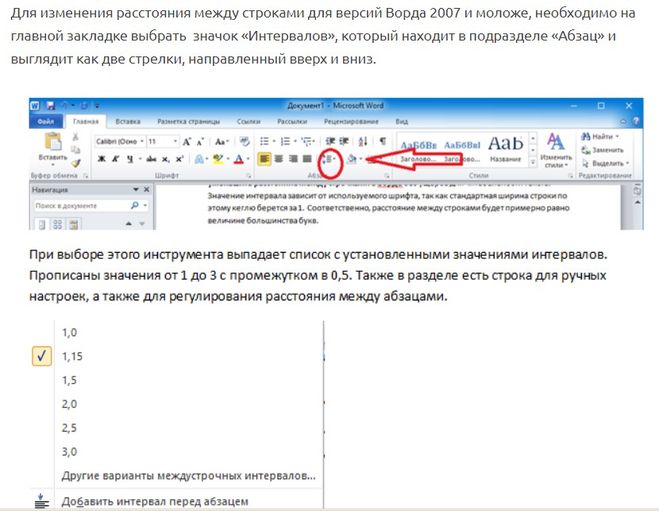This screenshot has height=511, width=659.
Task: Click the Sort A-Z icon
Action: (363, 141)
